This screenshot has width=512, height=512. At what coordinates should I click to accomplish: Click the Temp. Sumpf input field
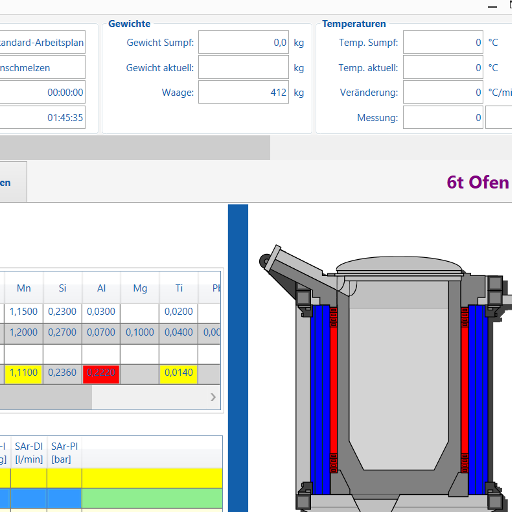click(443, 42)
